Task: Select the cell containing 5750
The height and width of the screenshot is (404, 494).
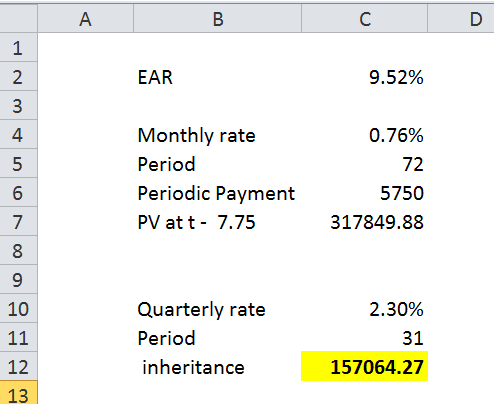Action: point(365,193)
